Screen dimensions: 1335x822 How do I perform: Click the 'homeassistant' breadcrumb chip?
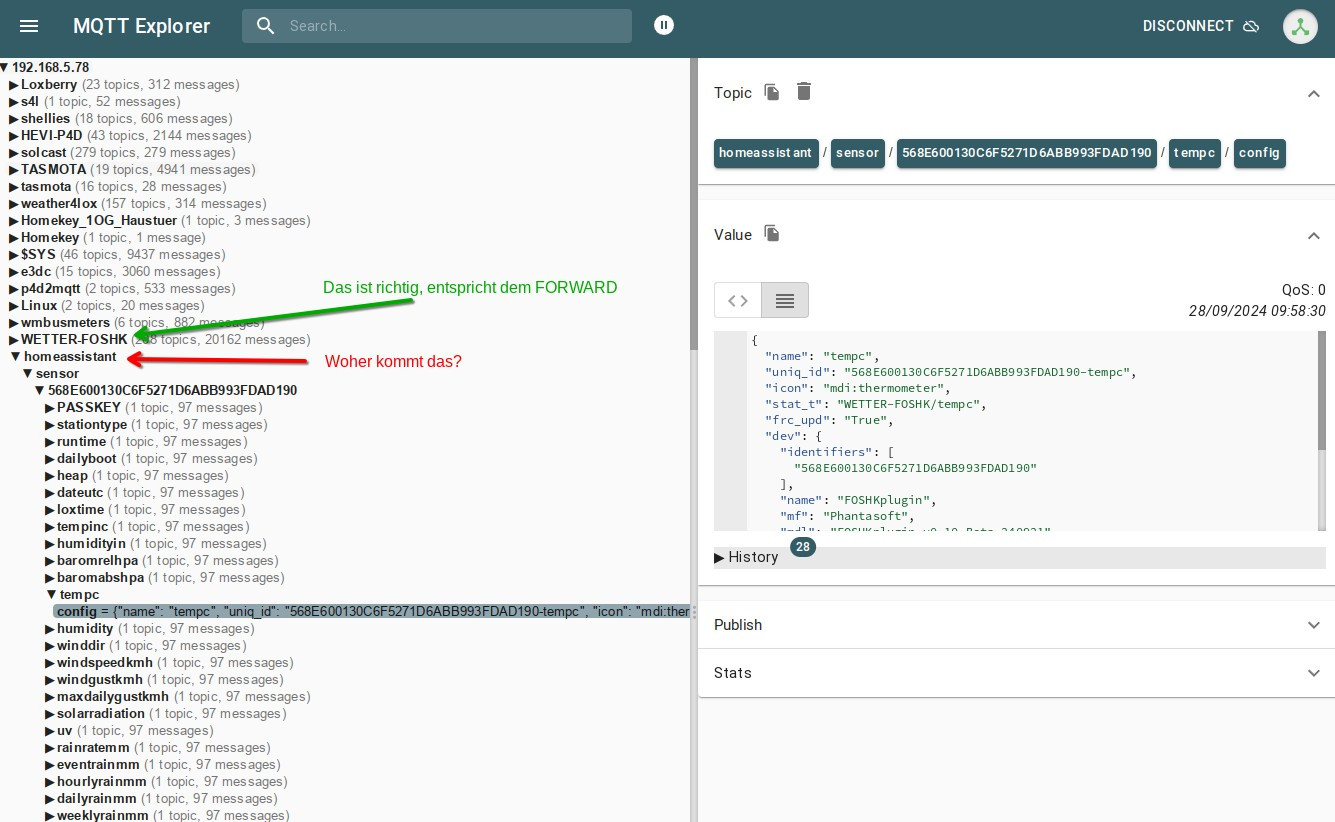point(765,153)
